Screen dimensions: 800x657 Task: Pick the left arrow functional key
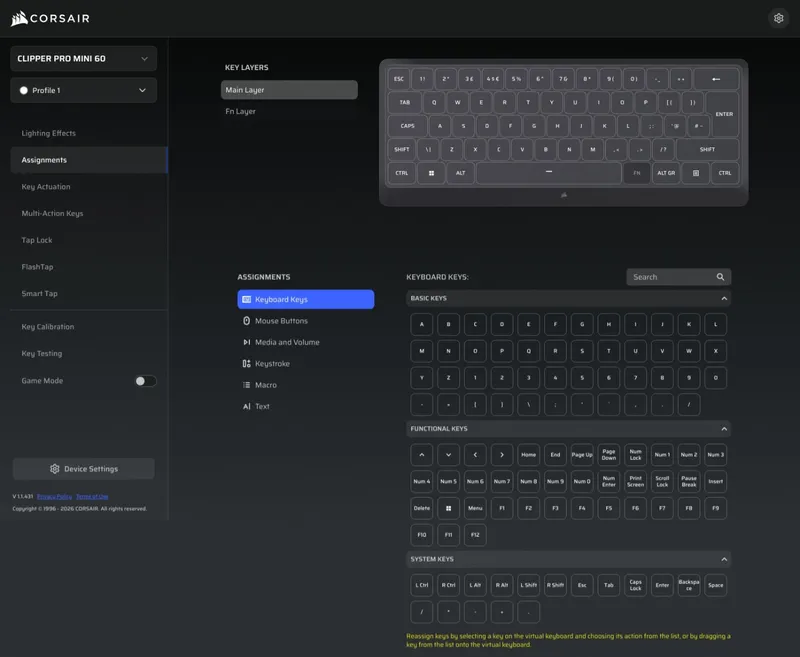click(x=475, y=455)
